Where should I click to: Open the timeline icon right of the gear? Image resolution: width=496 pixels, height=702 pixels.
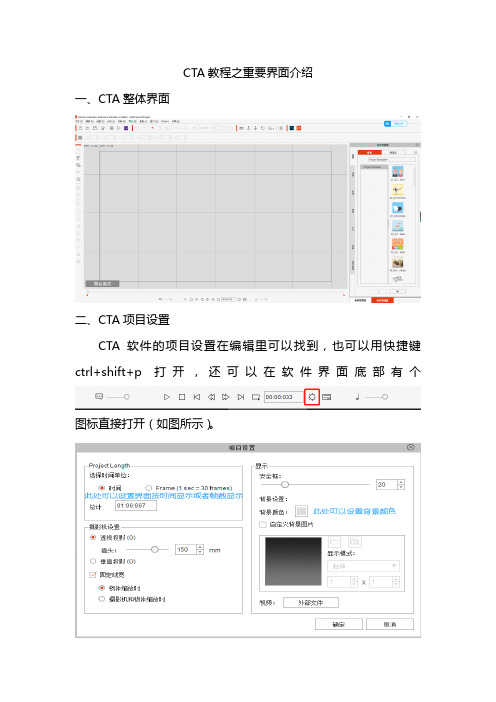tap(327, 397)
